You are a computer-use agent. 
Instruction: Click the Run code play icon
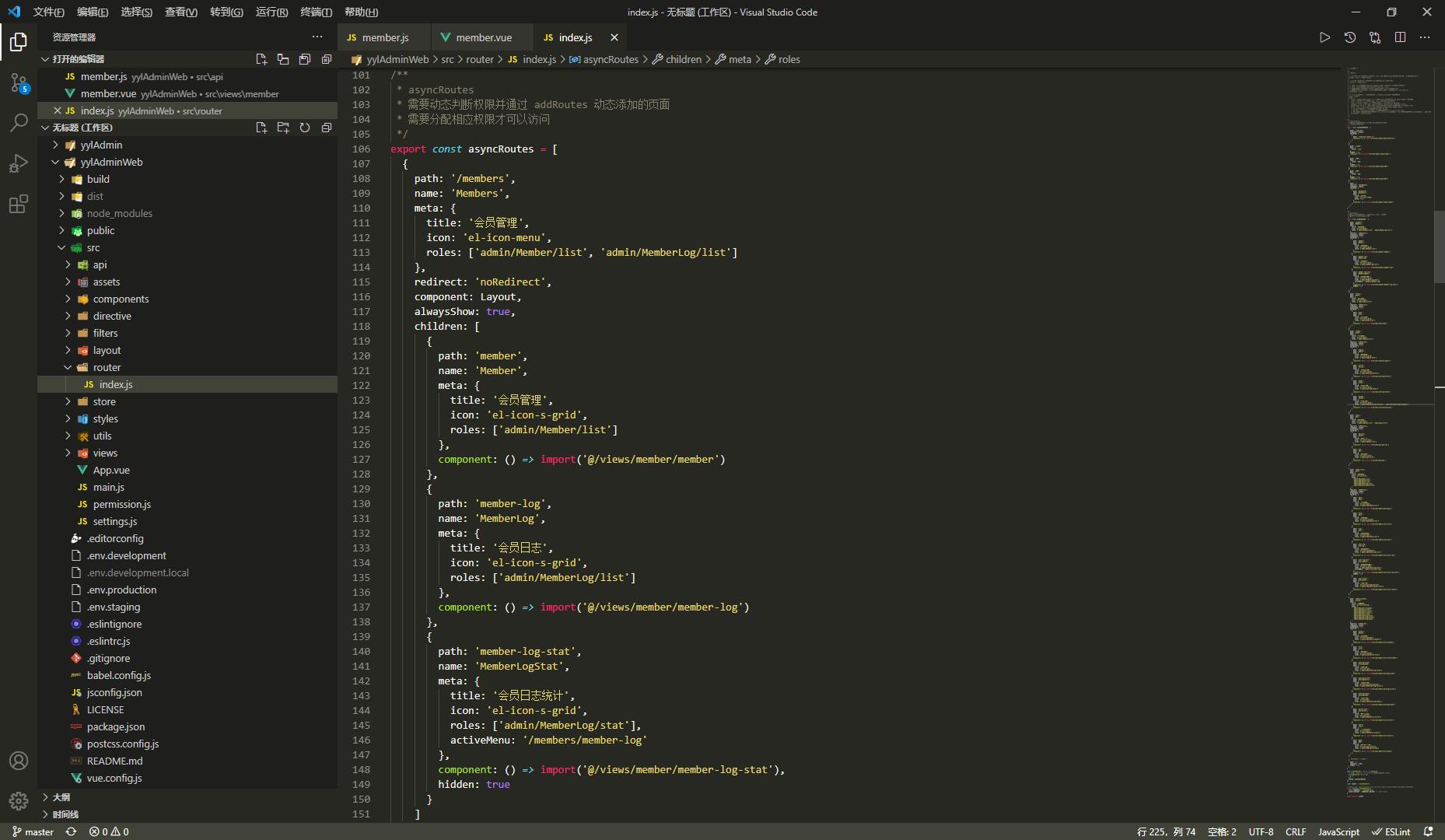click(x=1324, y=37)
